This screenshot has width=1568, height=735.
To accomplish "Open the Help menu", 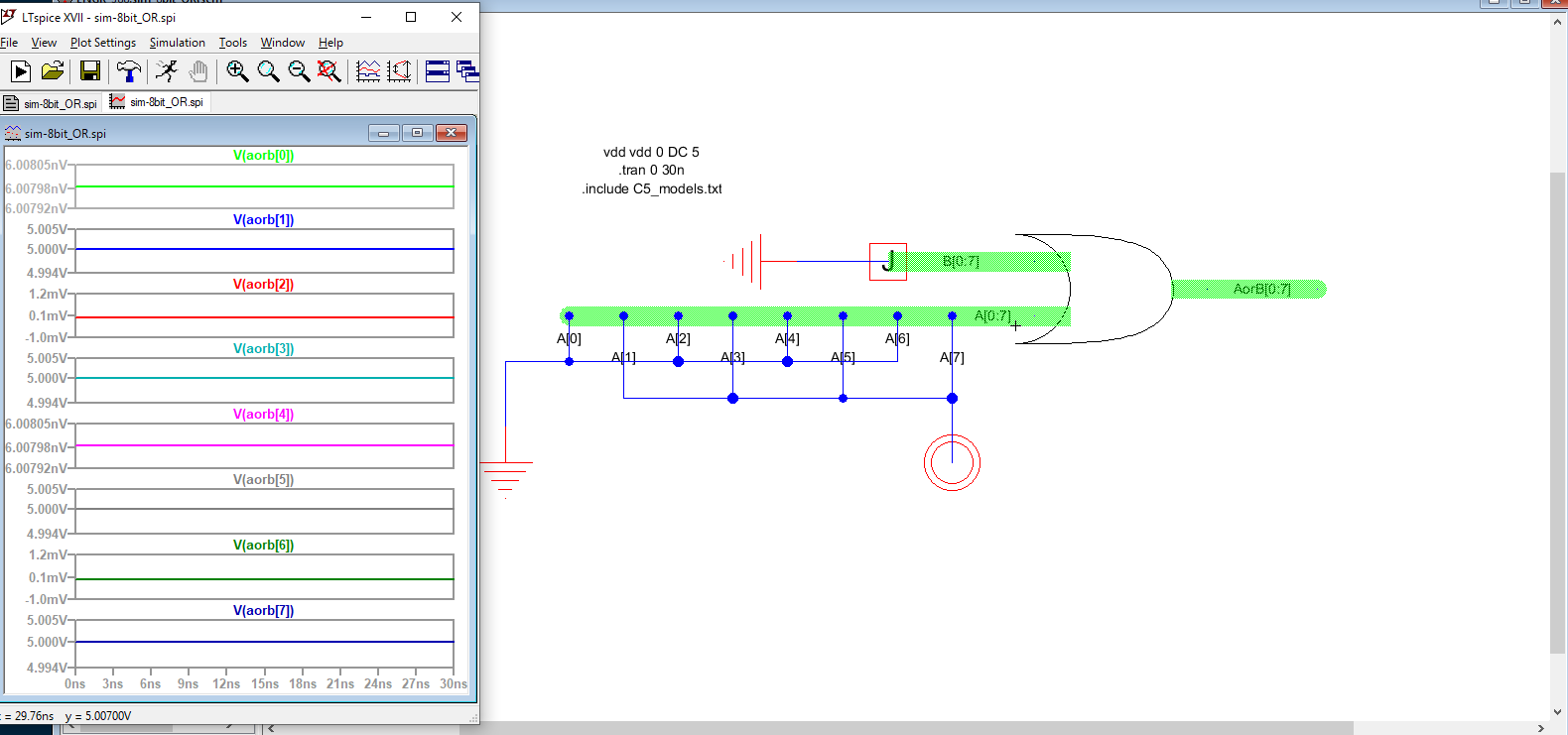I will (330, 43).
